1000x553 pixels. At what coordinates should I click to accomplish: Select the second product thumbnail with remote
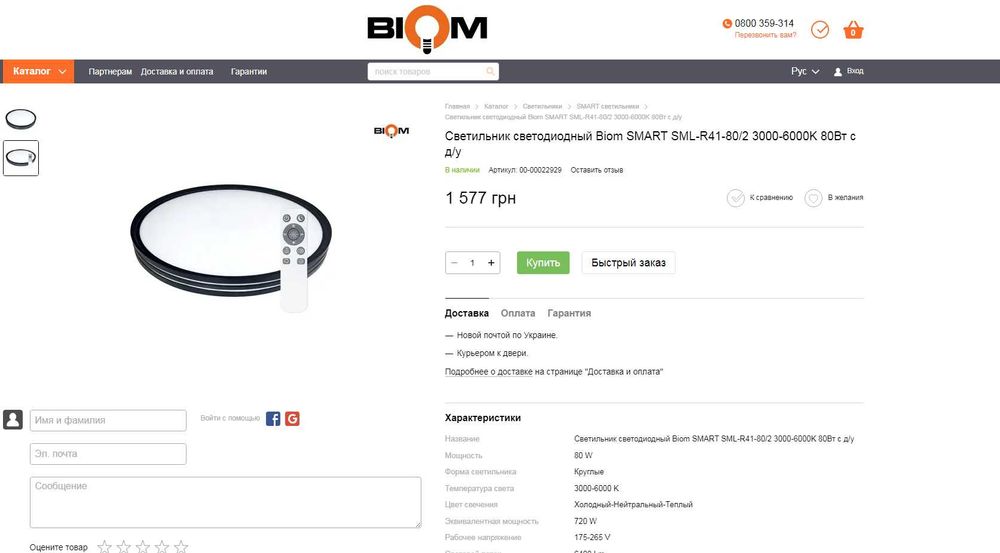[21, 158]
